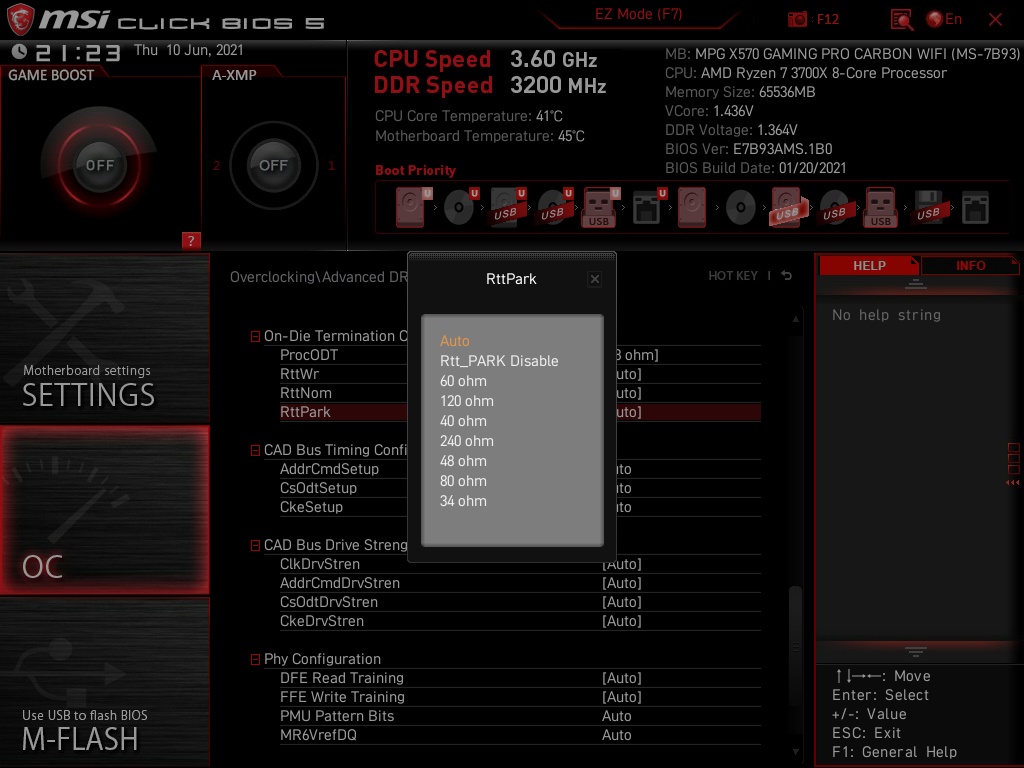Select the sixth boot icon, a network device with U badge
This screenshot has height=768, width=1024.
click(x=648, y=208)
